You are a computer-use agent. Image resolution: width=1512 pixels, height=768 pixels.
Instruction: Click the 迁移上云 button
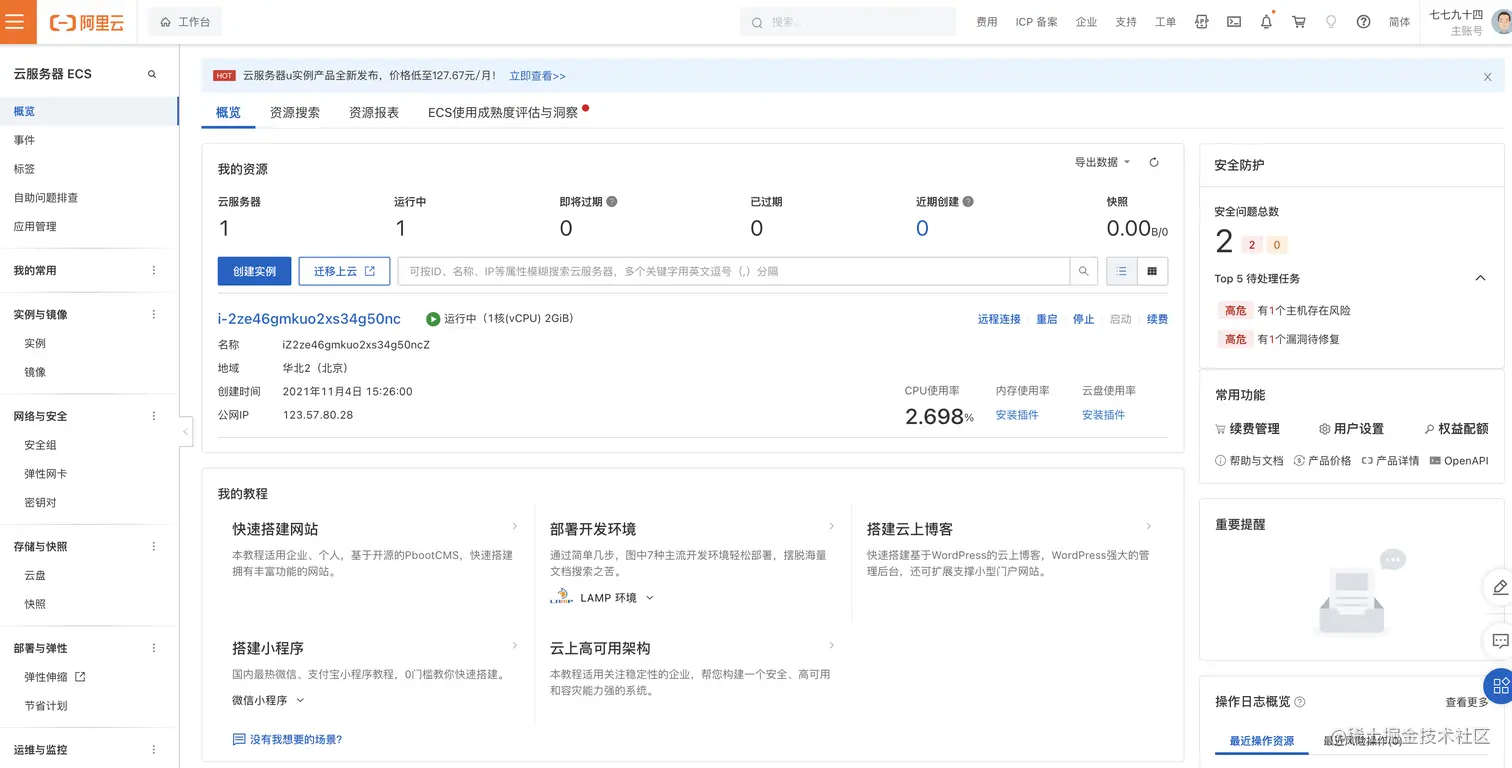(344, 271)
